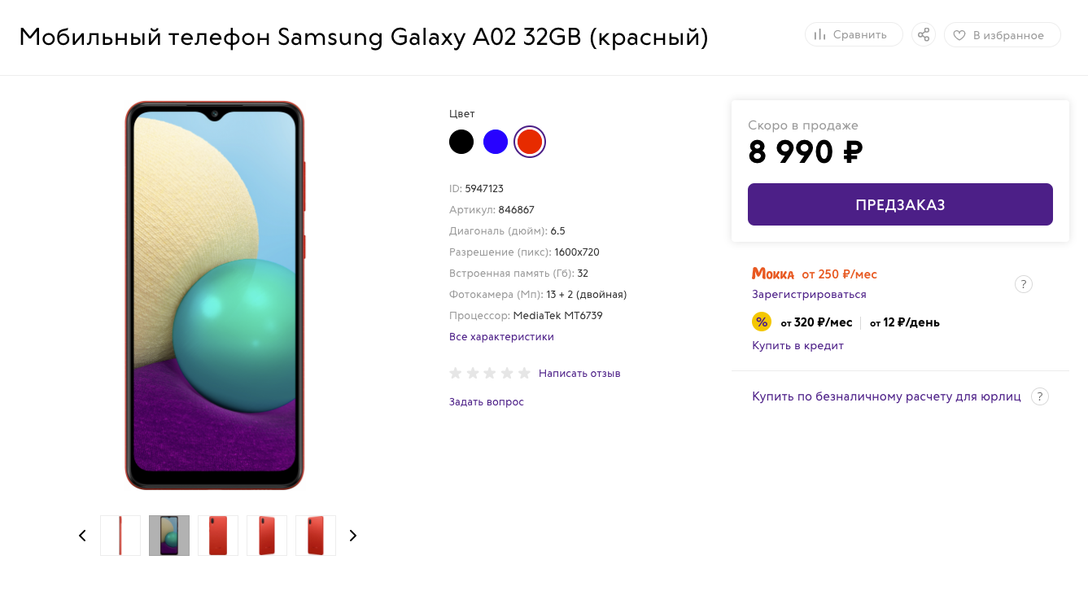Select the front-view phone thumbnail
Screen dimensions: 1088x600
(x=169, y=536)
